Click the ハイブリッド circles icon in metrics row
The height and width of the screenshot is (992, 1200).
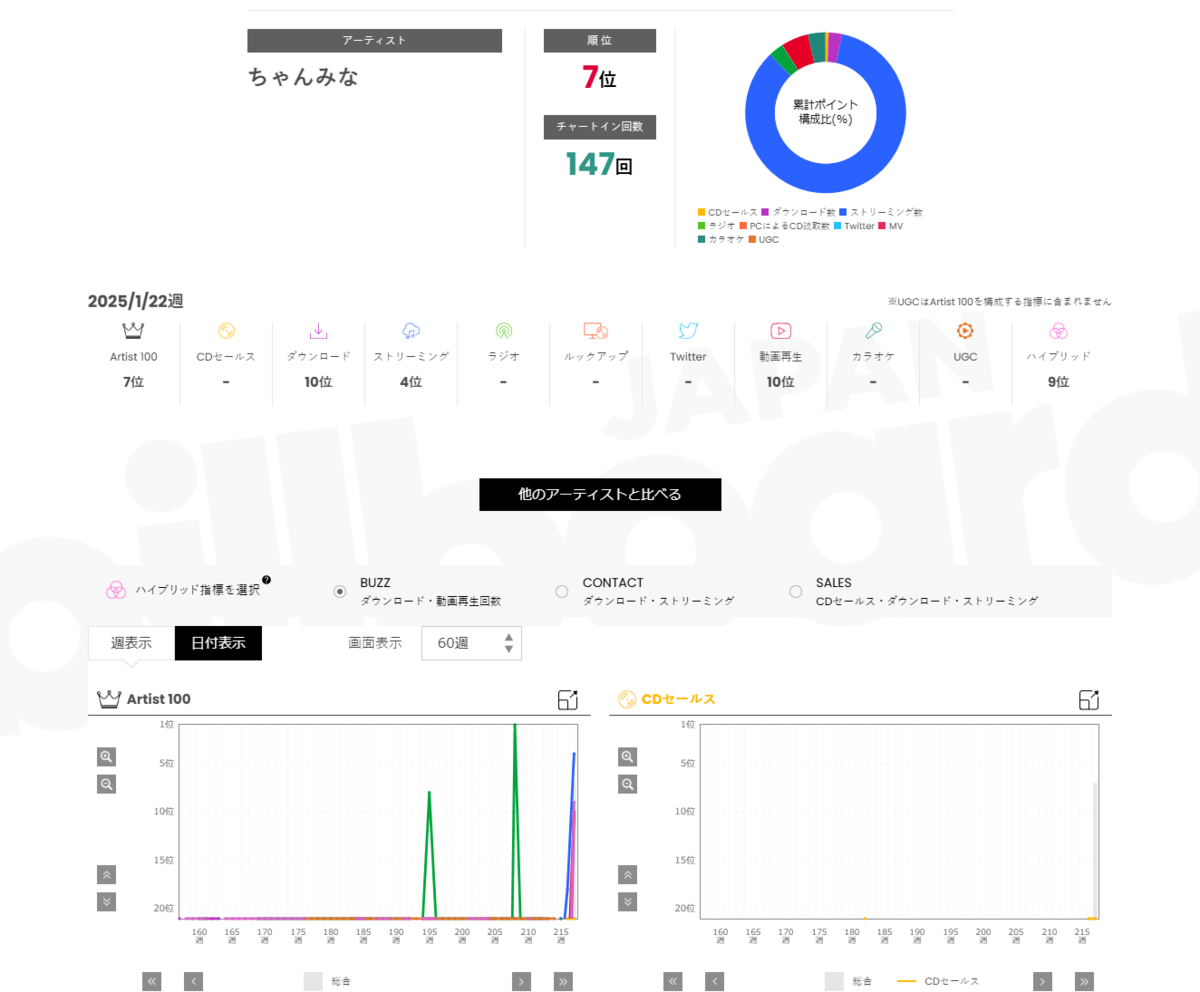tap(1058, 331)
